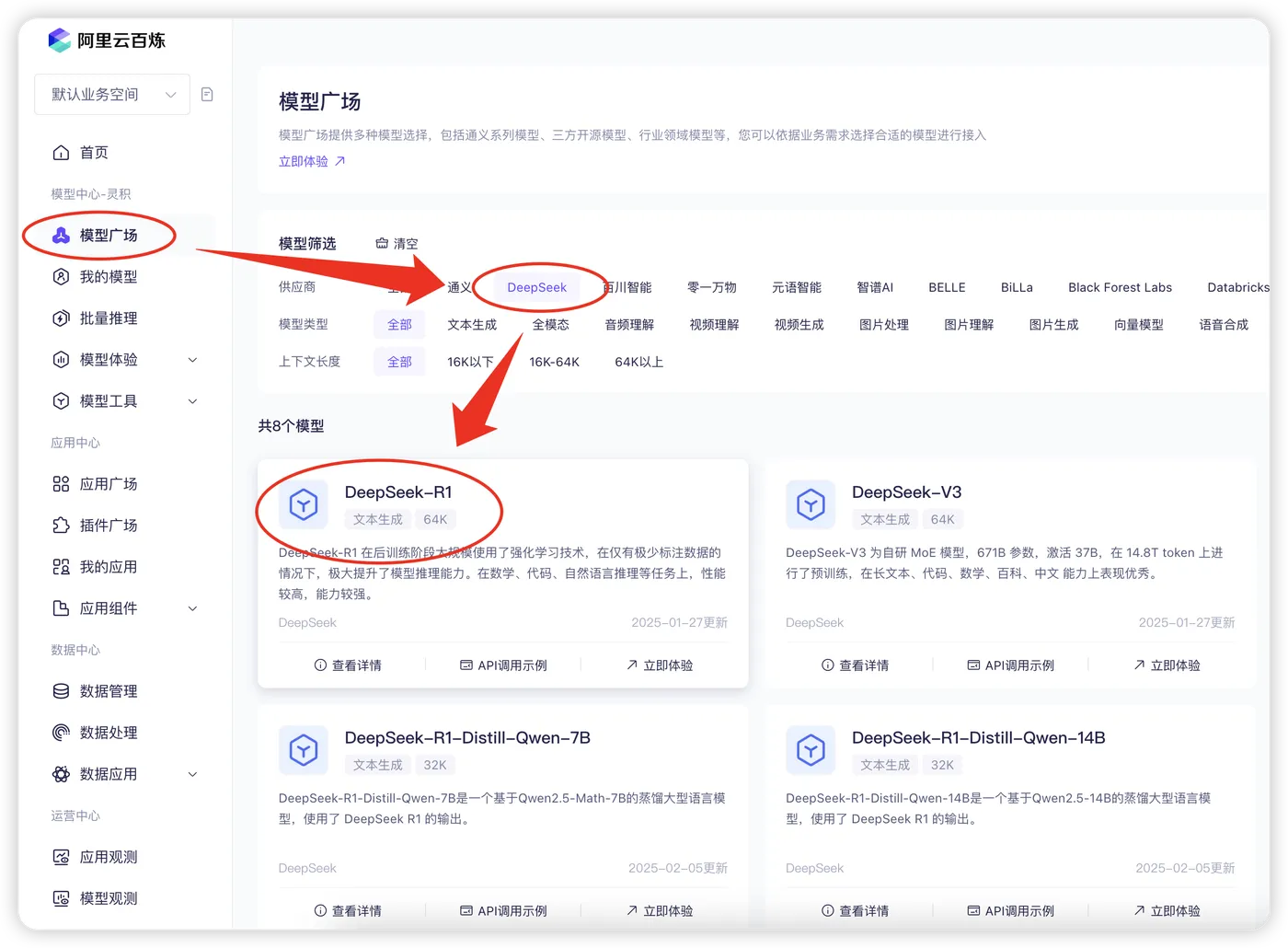The width and height of the screenshot is (1288, 948).
Task: Click 查看详情 on the DeepSeek-R1 card
Action: (348, 665)
